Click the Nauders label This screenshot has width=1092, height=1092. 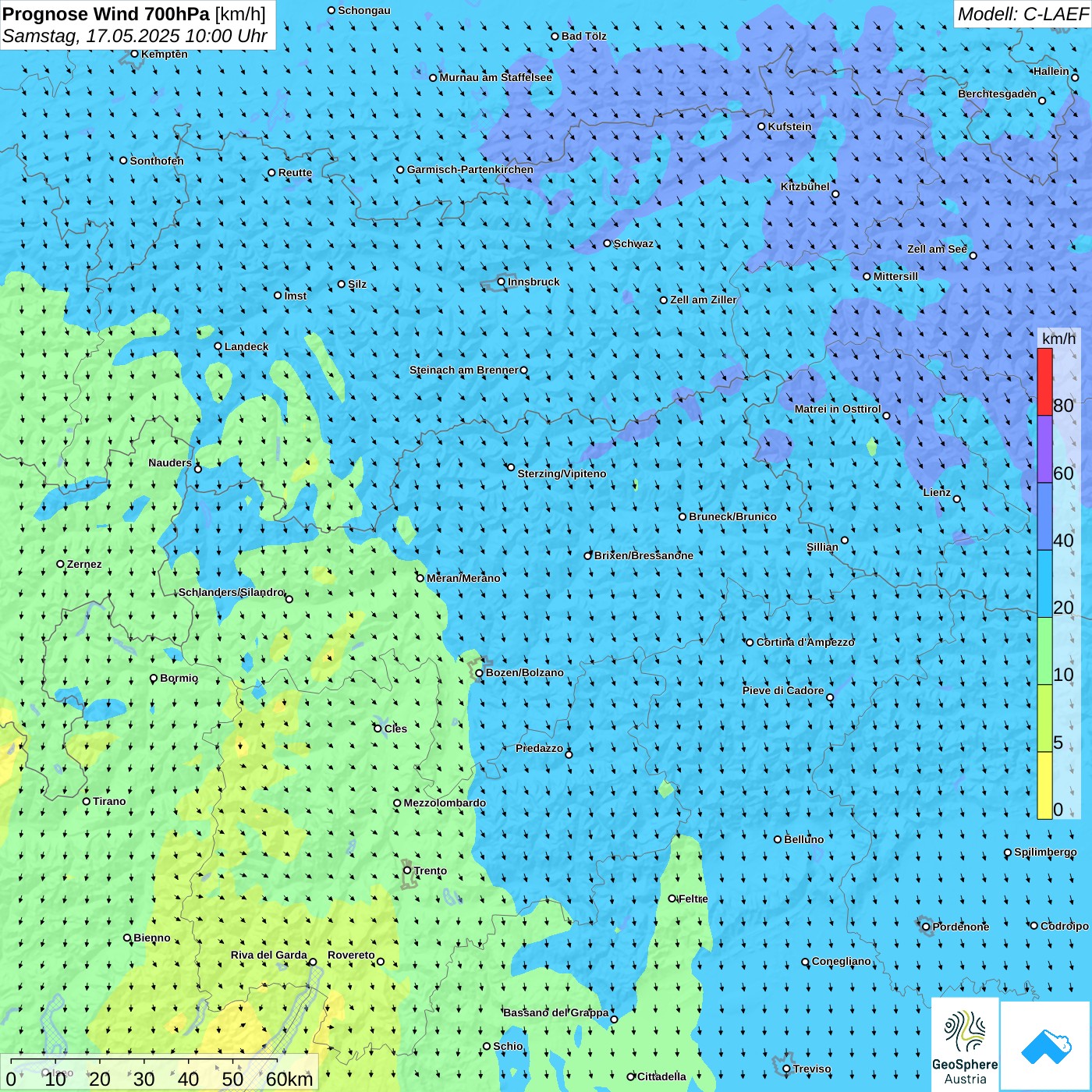click(x=170, y=463)
